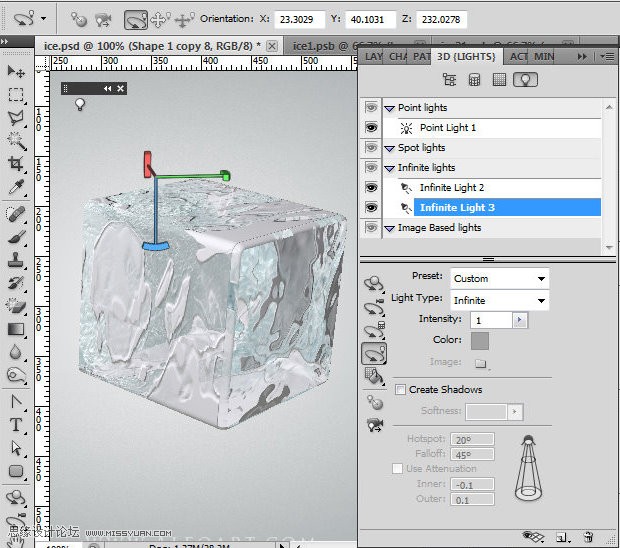
Task: Toggle visibility of Image Based lights group
Action: (371, 228)
